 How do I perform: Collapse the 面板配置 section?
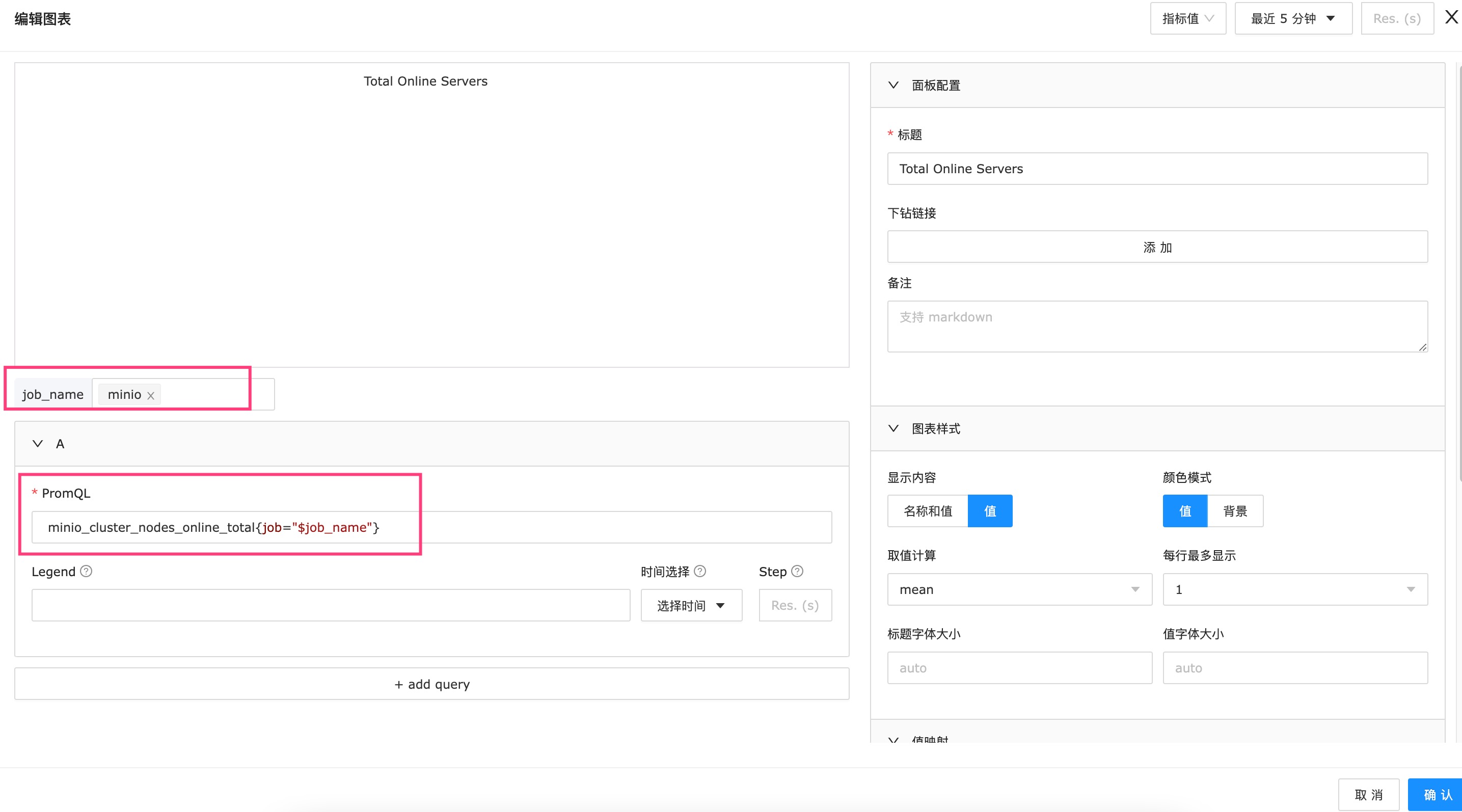click(x=894, y=85)
